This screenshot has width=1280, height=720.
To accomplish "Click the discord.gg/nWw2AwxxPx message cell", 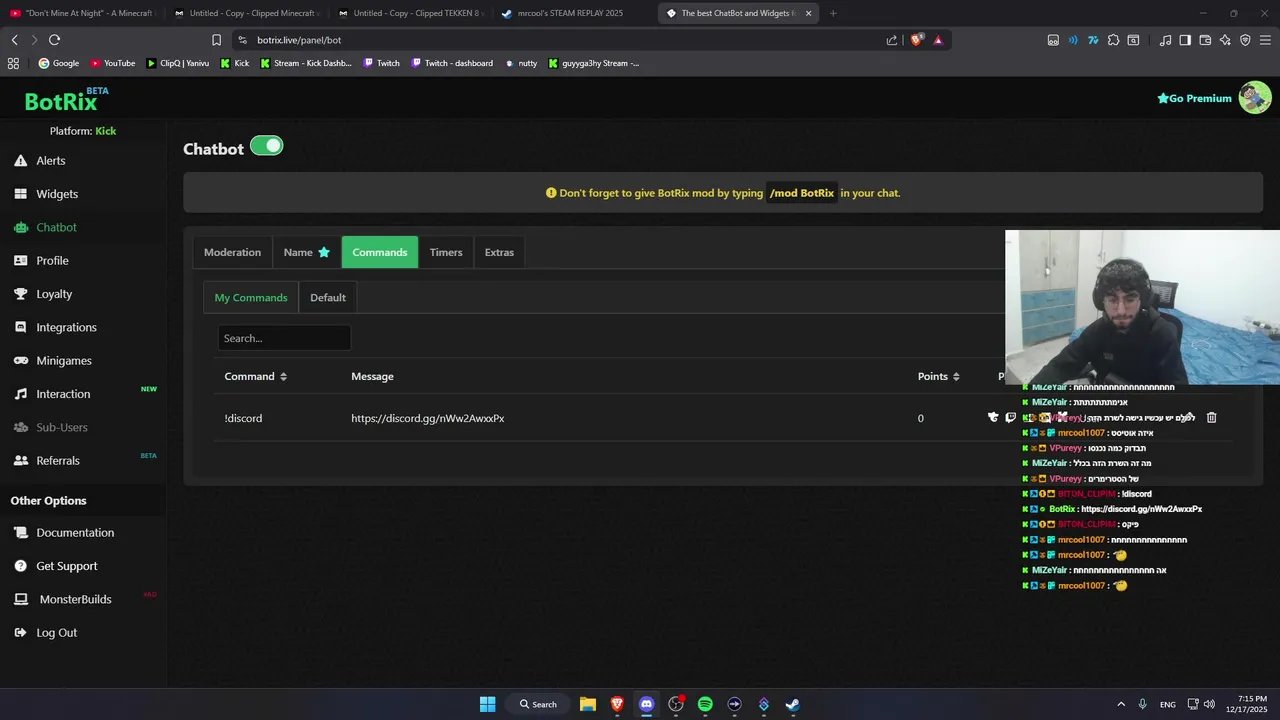I will 427,418.
